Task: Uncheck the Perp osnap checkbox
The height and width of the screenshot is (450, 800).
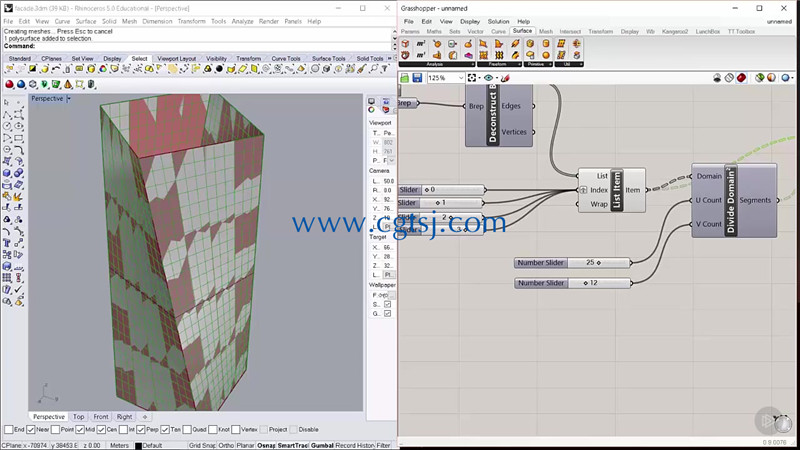Action: (141, 430)
